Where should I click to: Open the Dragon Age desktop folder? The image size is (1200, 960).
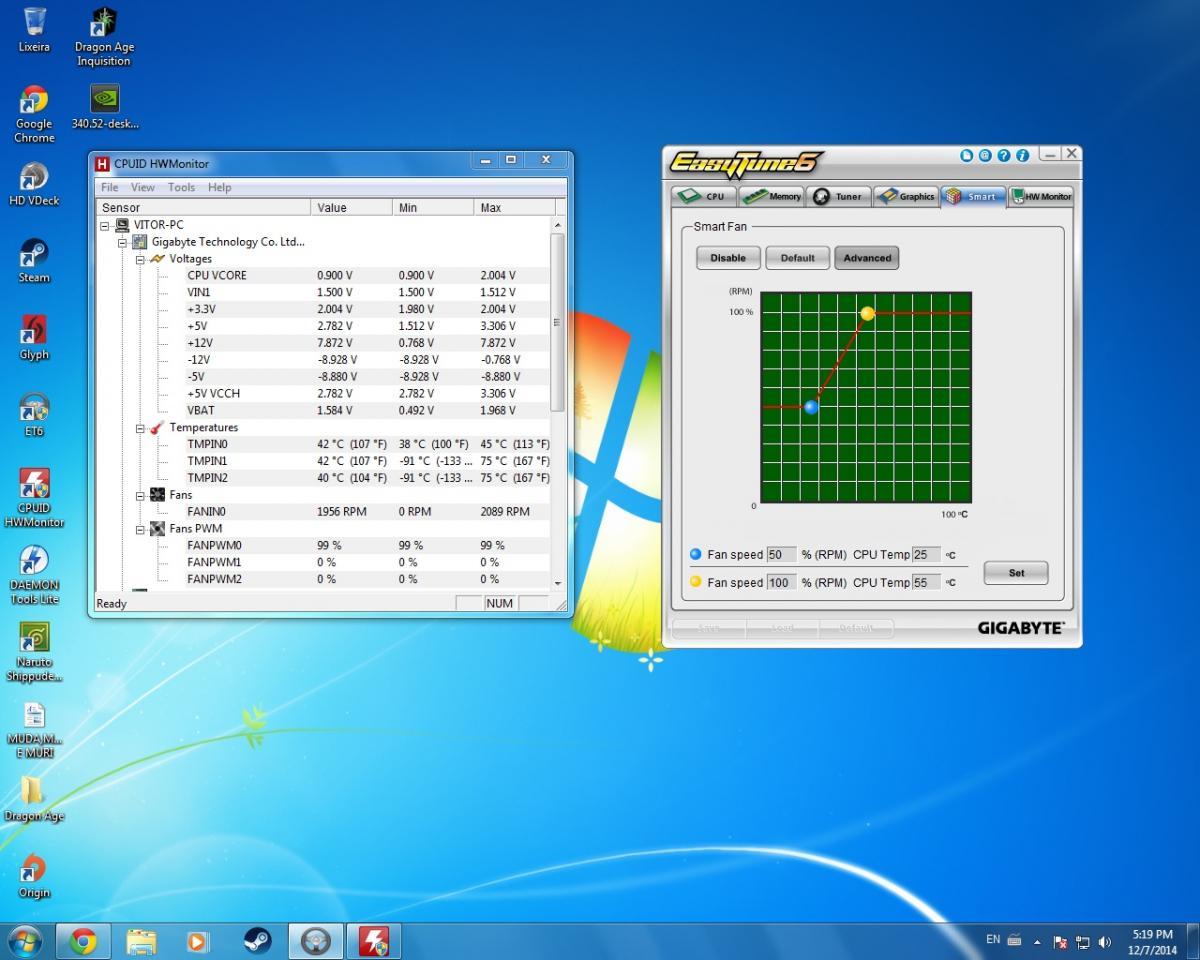pos(34,799)
